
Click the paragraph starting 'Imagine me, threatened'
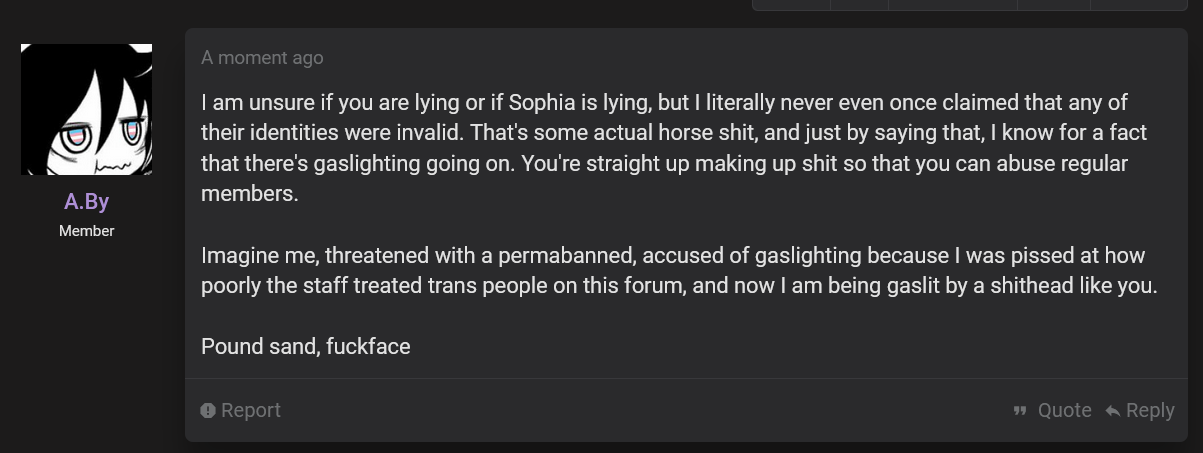click(679, 270)
